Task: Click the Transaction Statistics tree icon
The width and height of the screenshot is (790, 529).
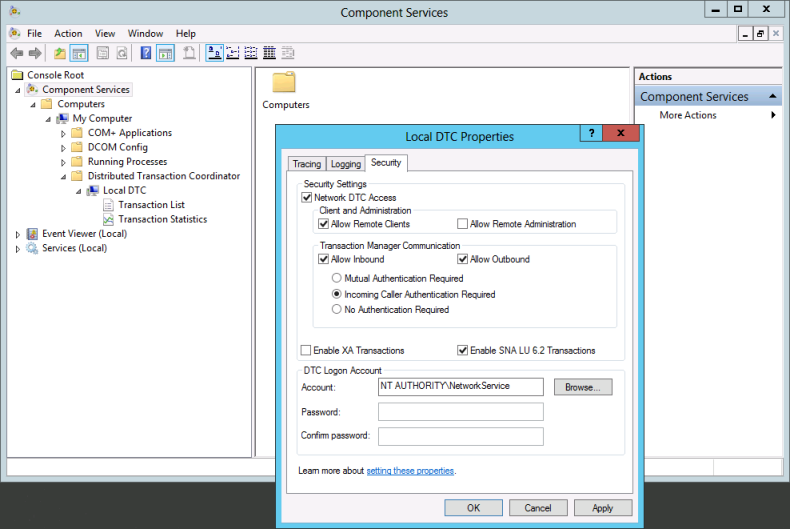Action: coord(109,219)
